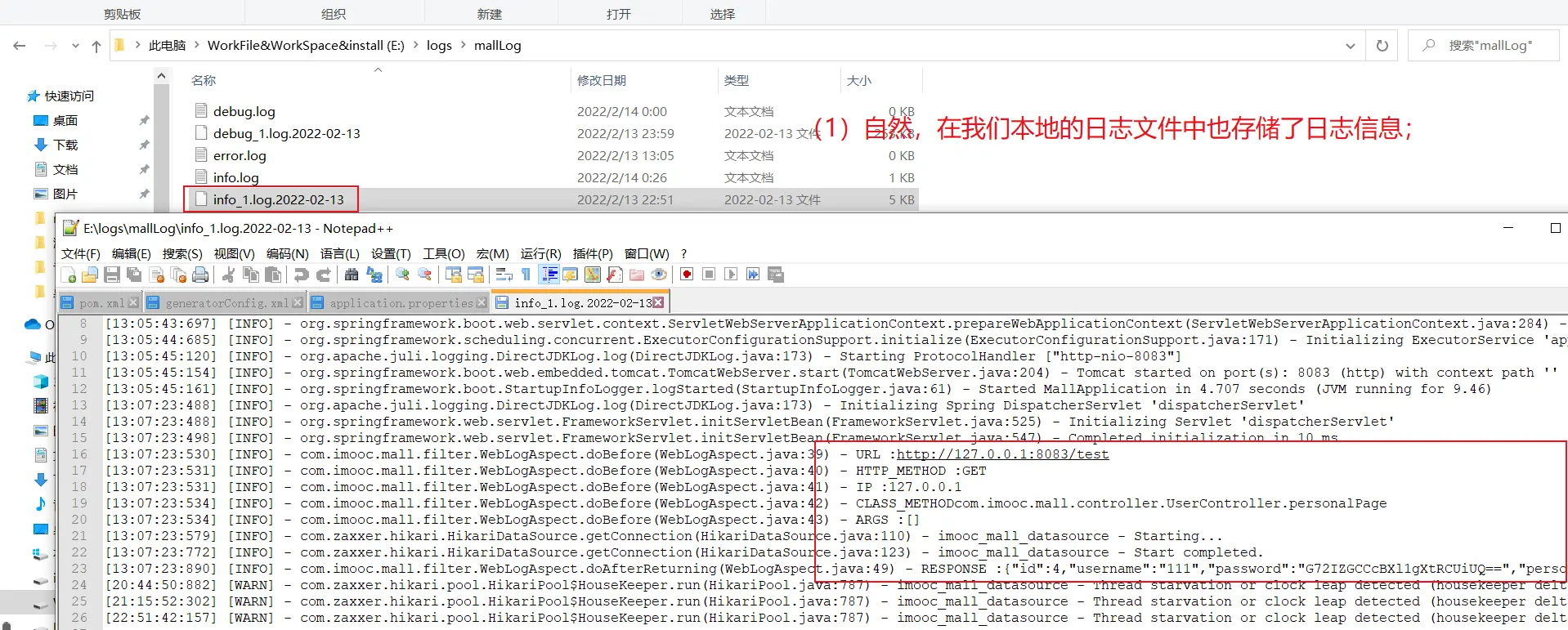The width and height of the screenshot is (1568, 630).
Task: Start recording a macro
Action: [687, 275]
